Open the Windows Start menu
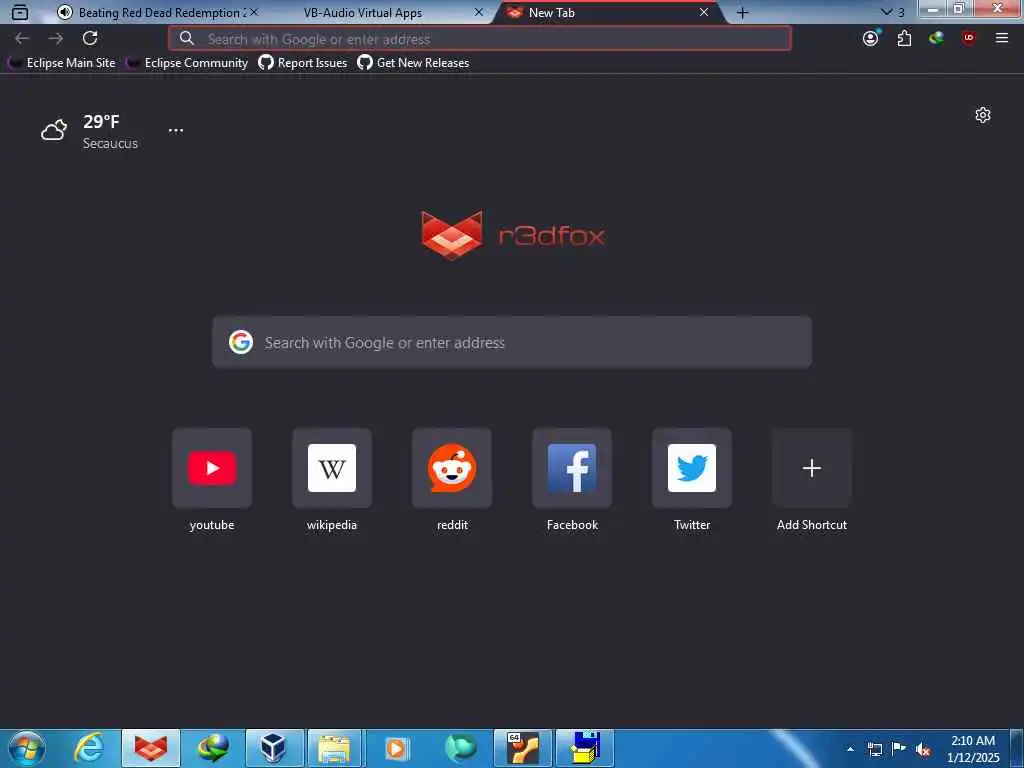The width and height of the screenshot is (1024, 768). pyautogui.click(x=27, y=748)
